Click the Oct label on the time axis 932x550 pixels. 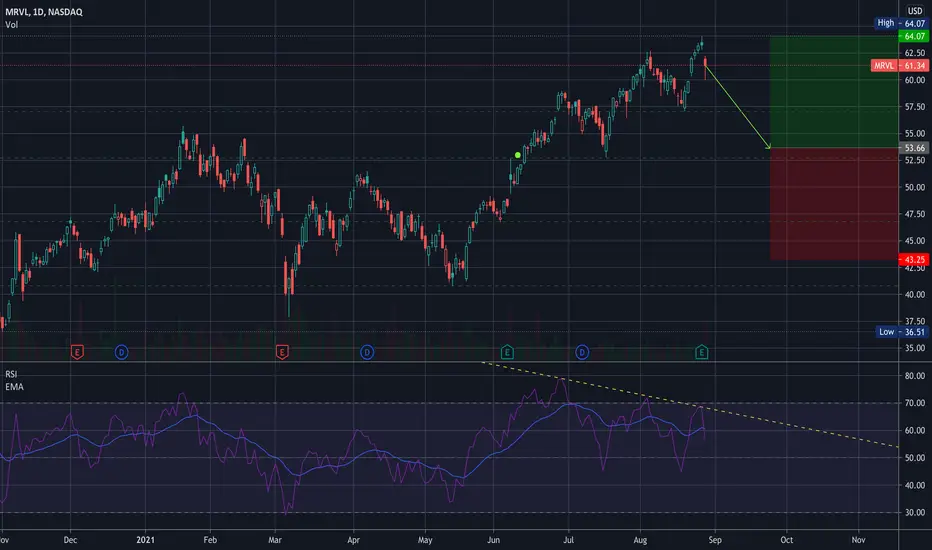click(x=786, y=540)
